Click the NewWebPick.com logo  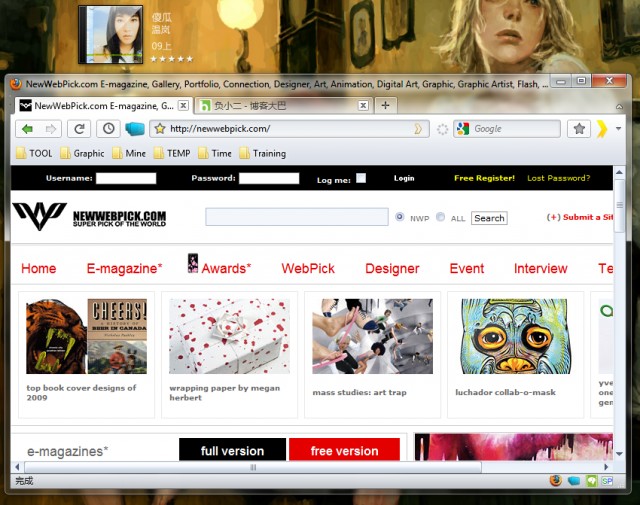coord(89,216)
